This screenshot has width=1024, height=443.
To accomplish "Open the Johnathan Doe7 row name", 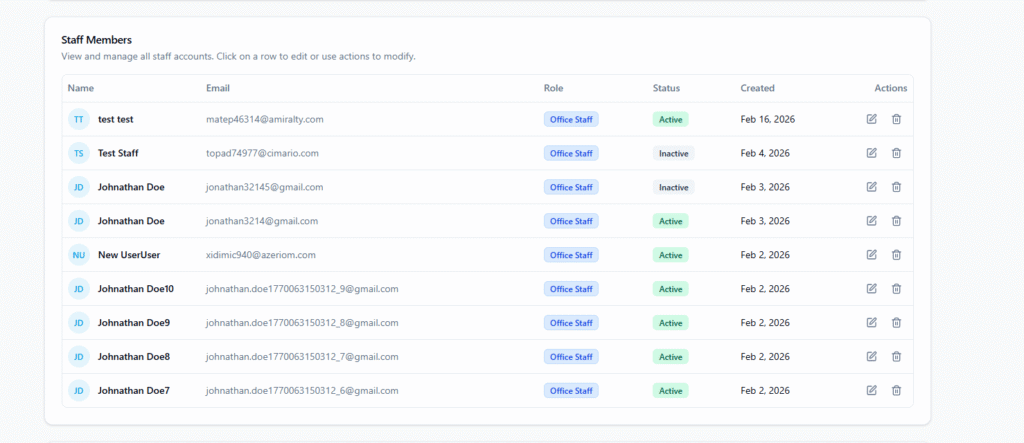I will point(133,391).
